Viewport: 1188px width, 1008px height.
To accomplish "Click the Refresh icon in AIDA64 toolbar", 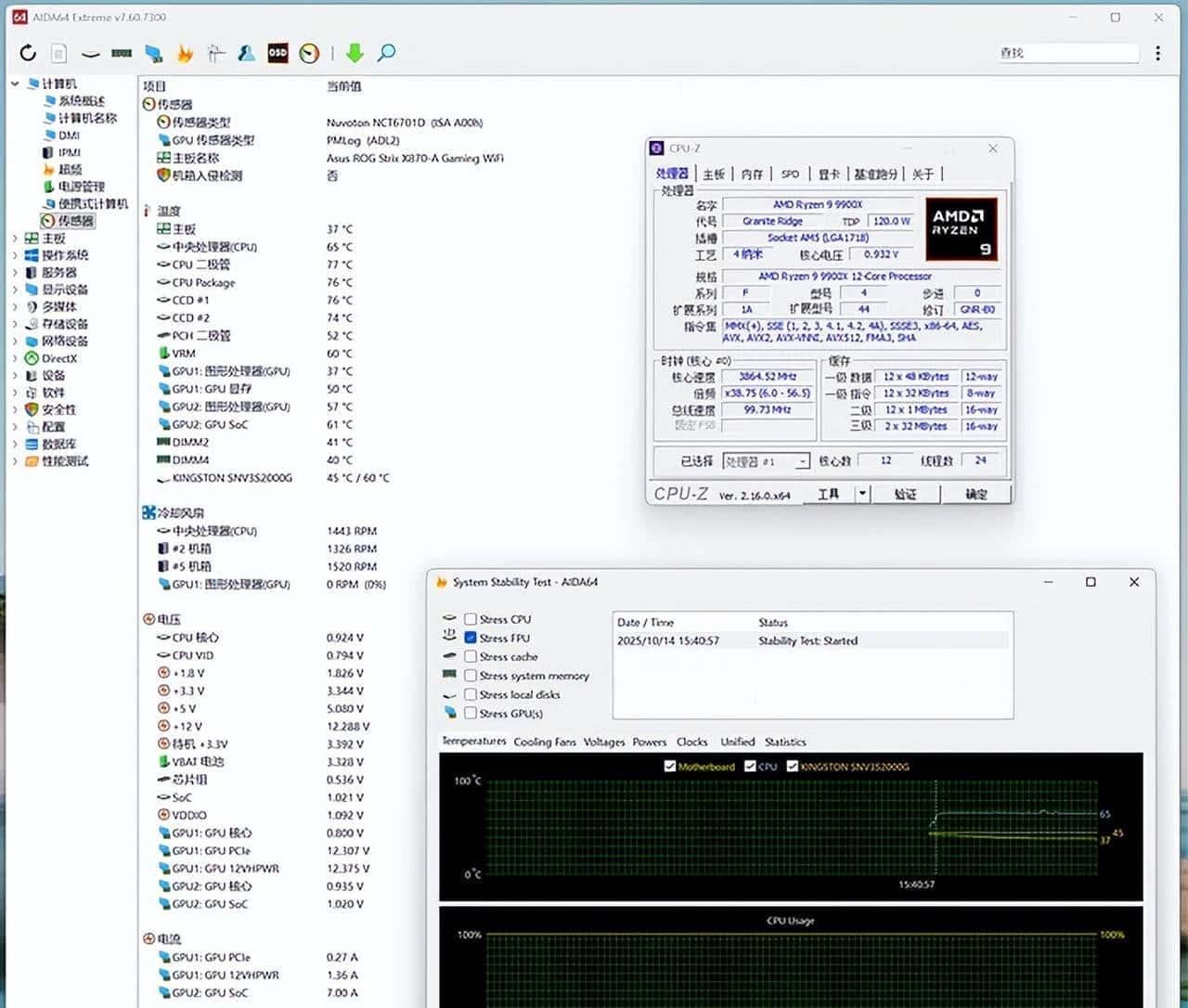I will (28, 54).
